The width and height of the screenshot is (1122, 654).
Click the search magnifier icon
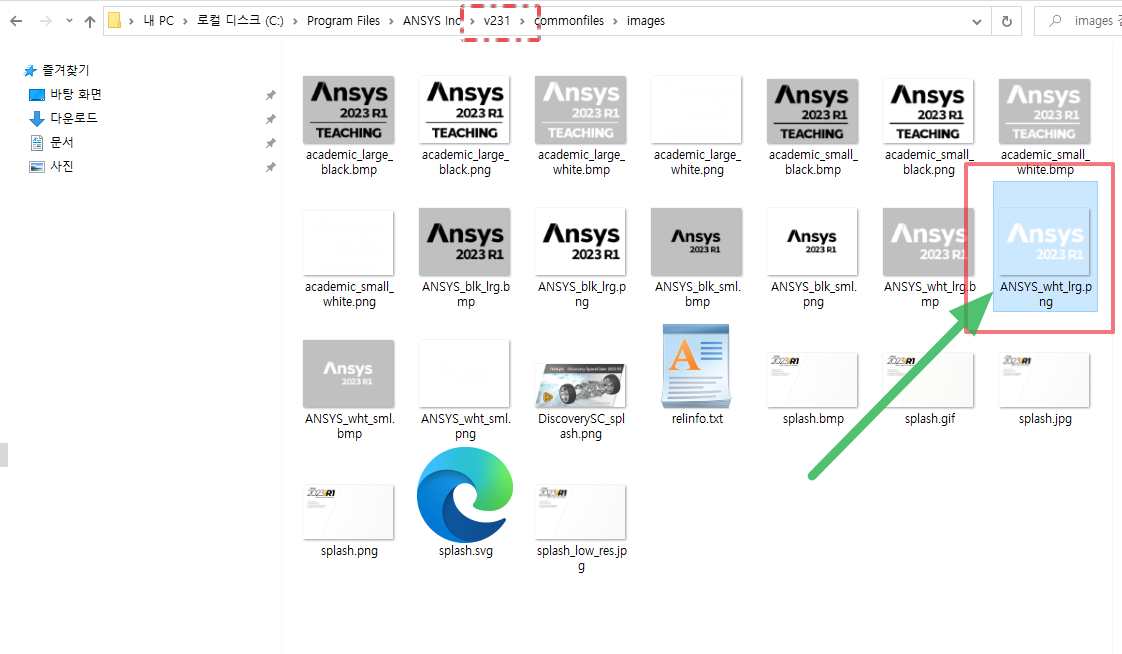(x=1055, y=21)
